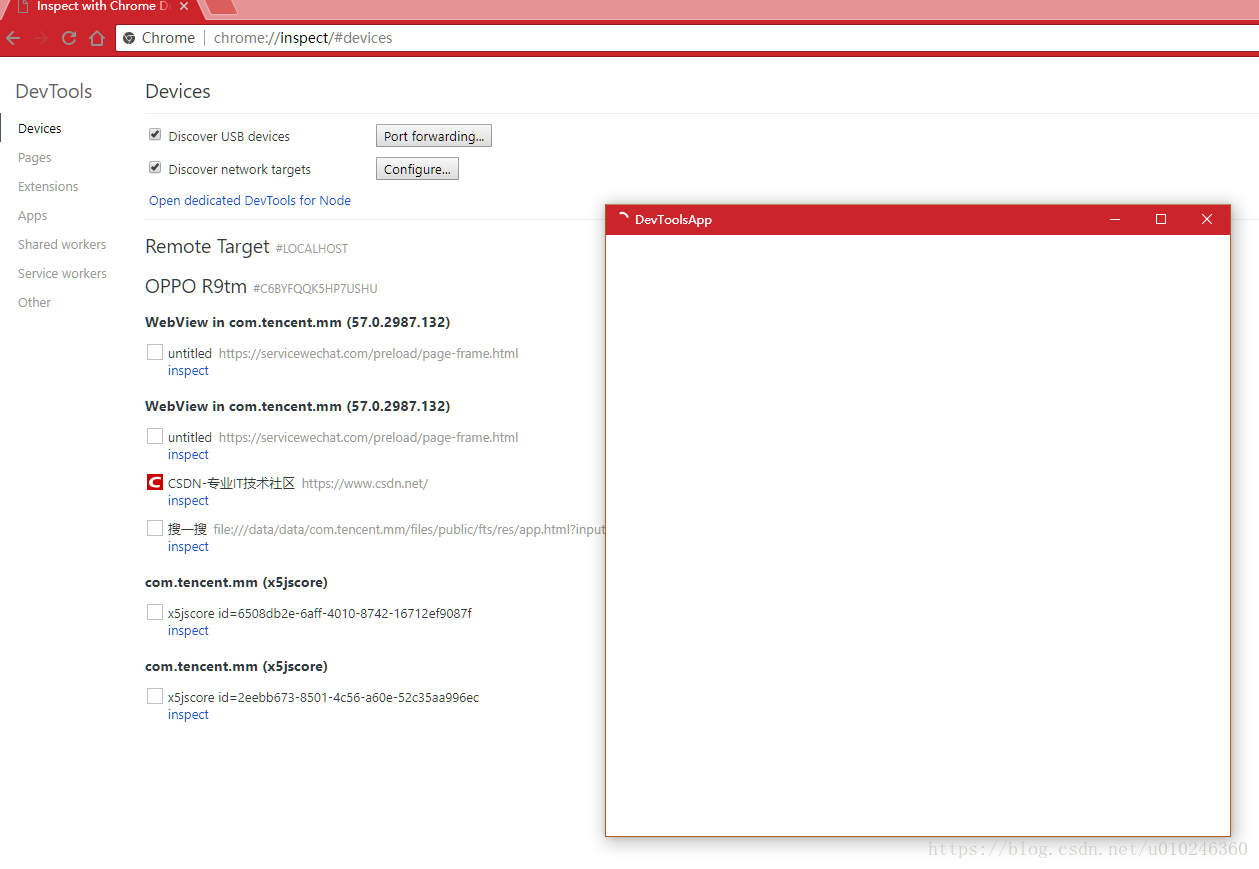Close the Inspect with Chrome tab
Viewport: 1259px width, 869px height.
[184, 6]
